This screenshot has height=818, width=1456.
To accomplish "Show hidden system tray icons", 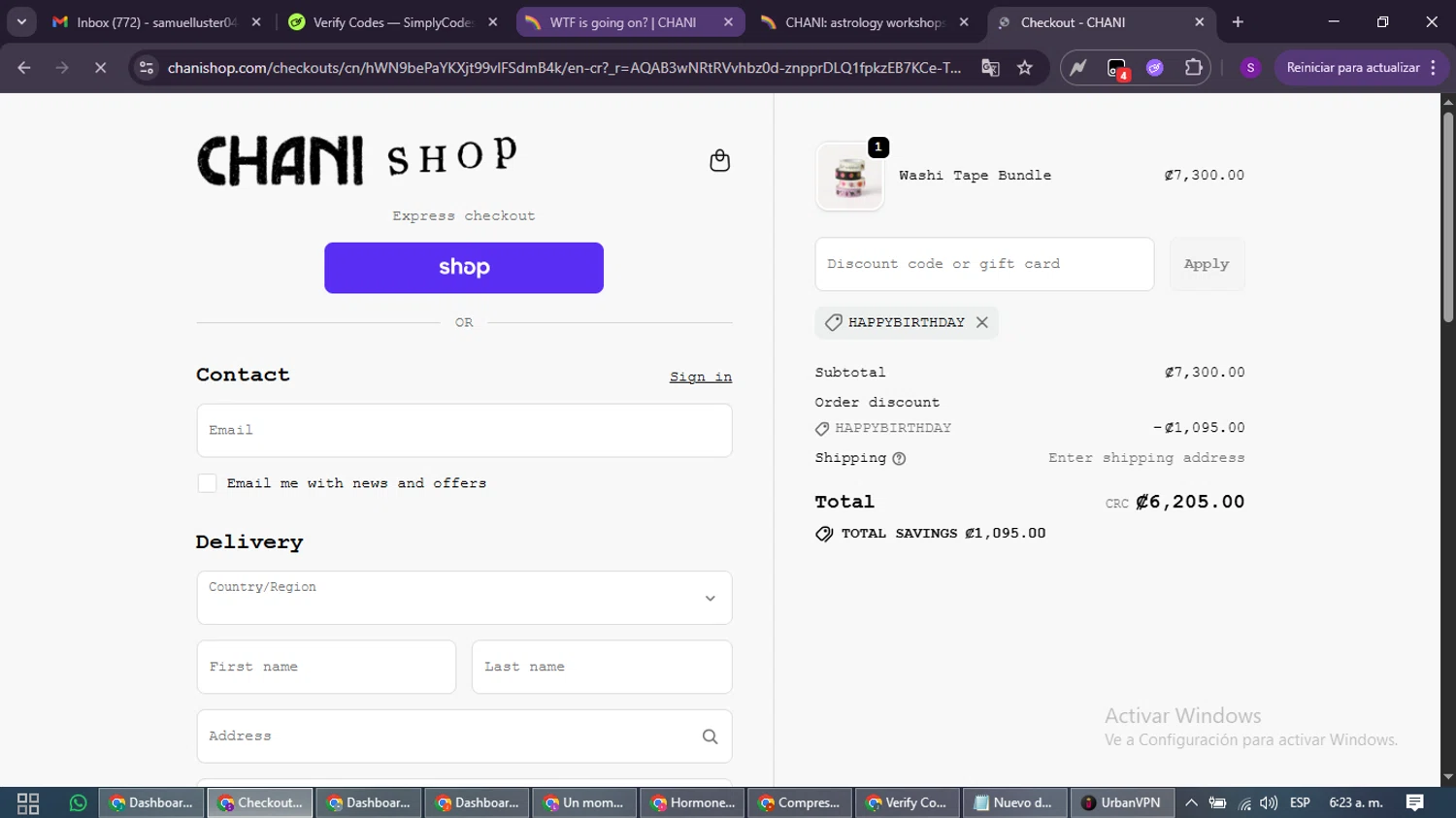I will [1191, 803].
